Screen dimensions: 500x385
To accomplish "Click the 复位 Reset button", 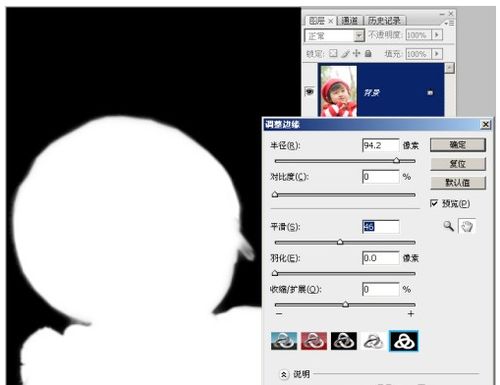I will [x=458, y=164].
